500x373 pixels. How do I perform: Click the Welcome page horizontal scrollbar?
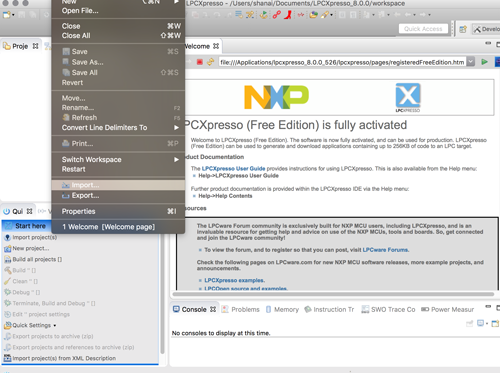click(x=333, y=294)
